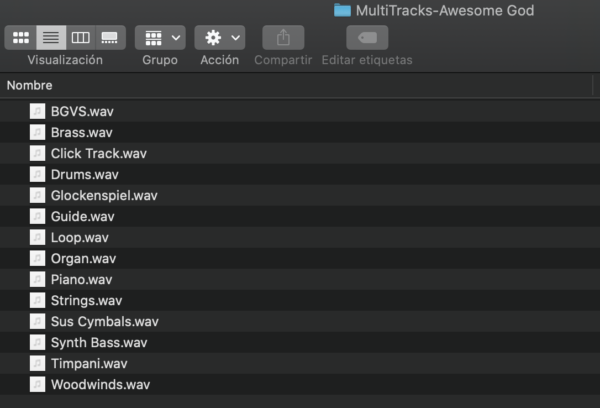Click the window title MultiTracks-Awesome God
Screen dimensions: 600x408
[x=445, y=11]
